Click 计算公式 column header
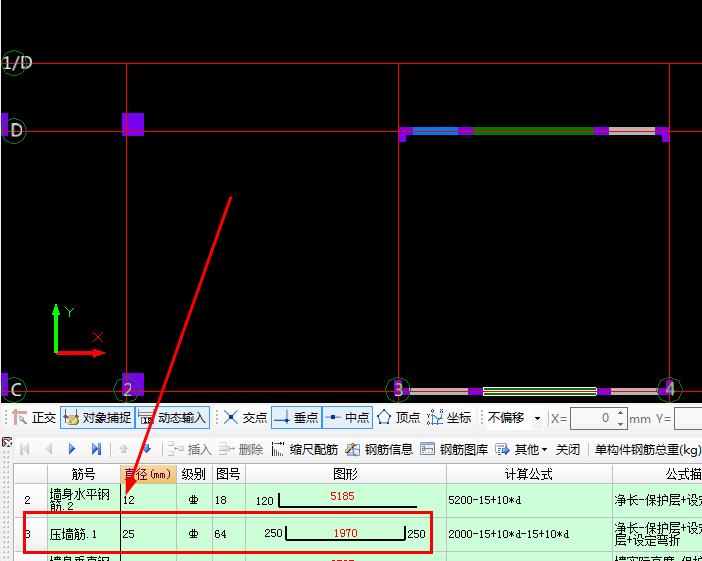702x561 pixels. click(x=529, y=474)
